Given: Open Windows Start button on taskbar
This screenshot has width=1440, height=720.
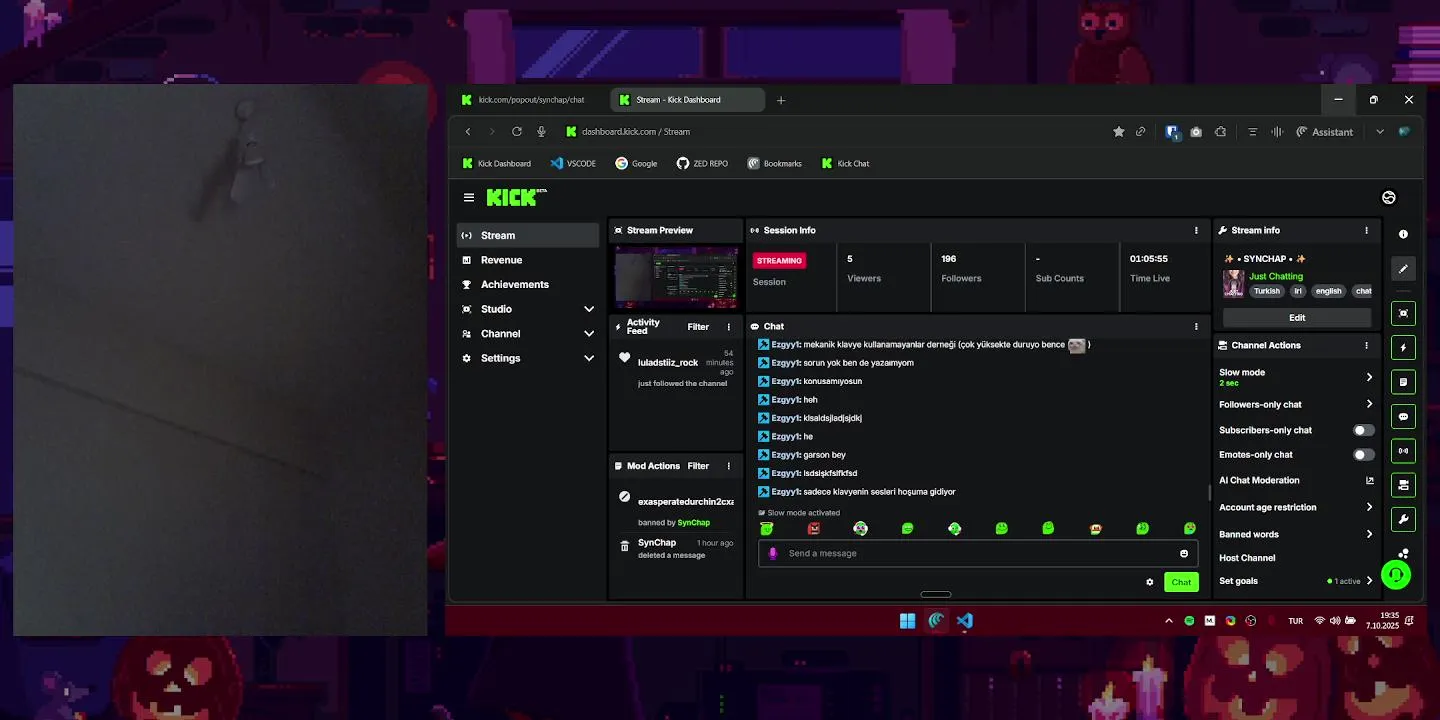Looking at the screenshot, I should tap(907, 621).
